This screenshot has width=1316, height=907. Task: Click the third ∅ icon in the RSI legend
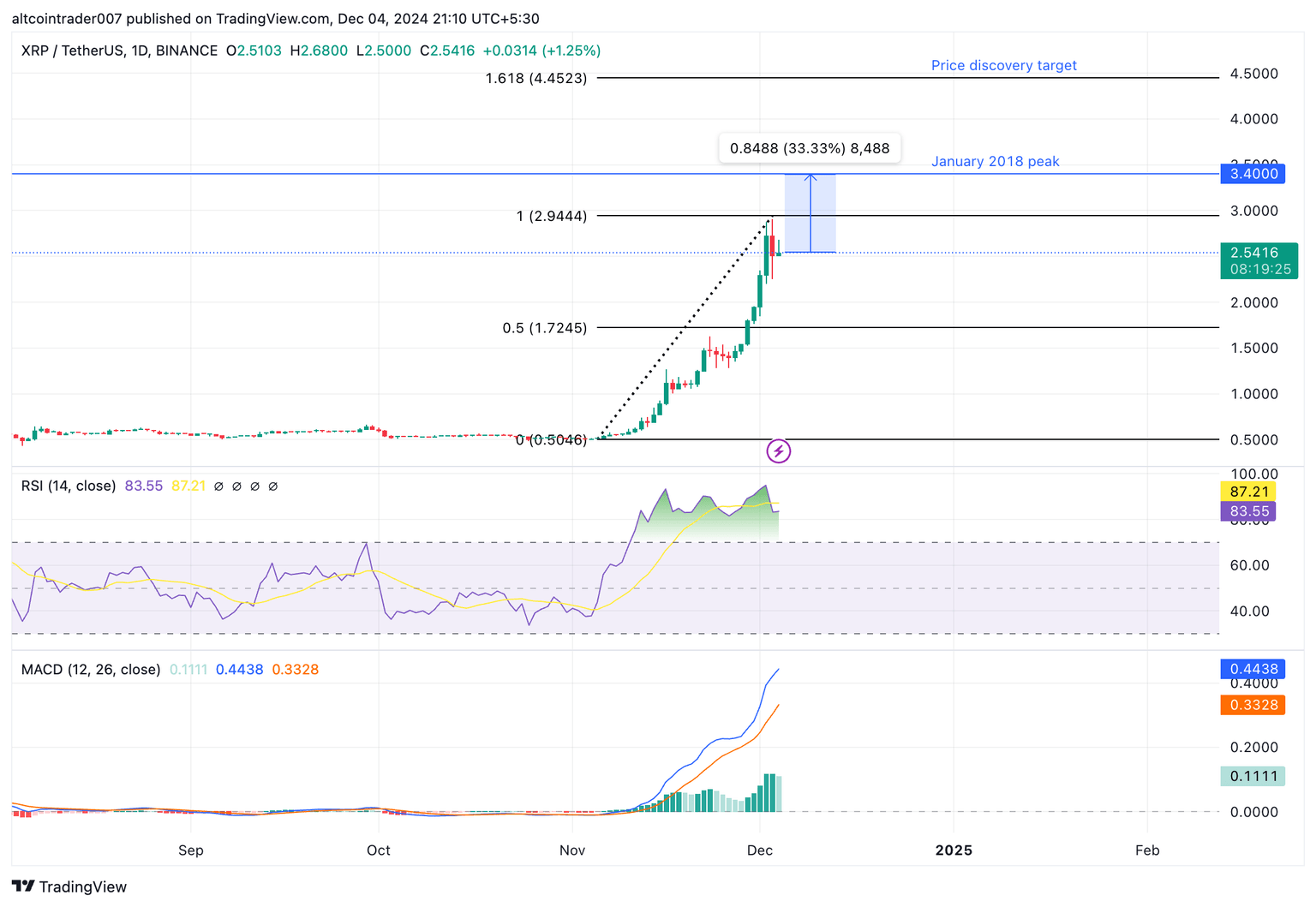coord(253,486)
